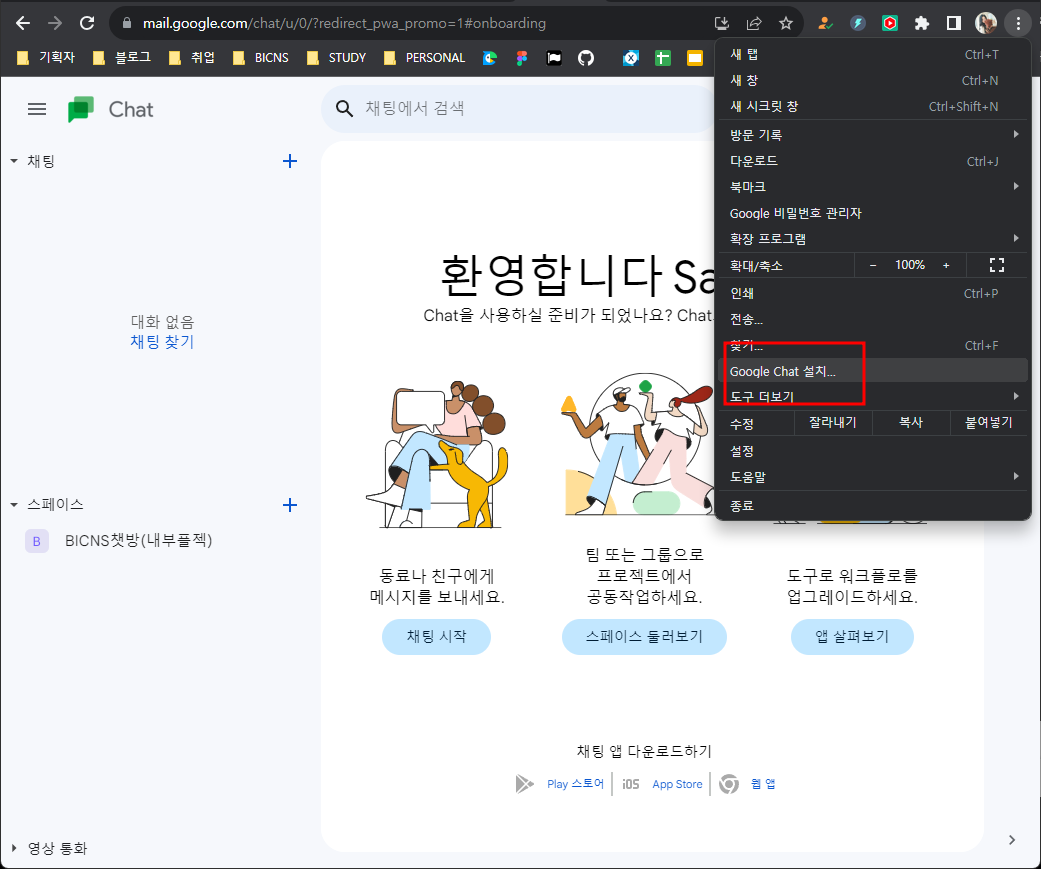The height and width of the screenshot is (869, 1041).
Task: Open the blue X bookmark icon
Action: (x=631, y=58)
